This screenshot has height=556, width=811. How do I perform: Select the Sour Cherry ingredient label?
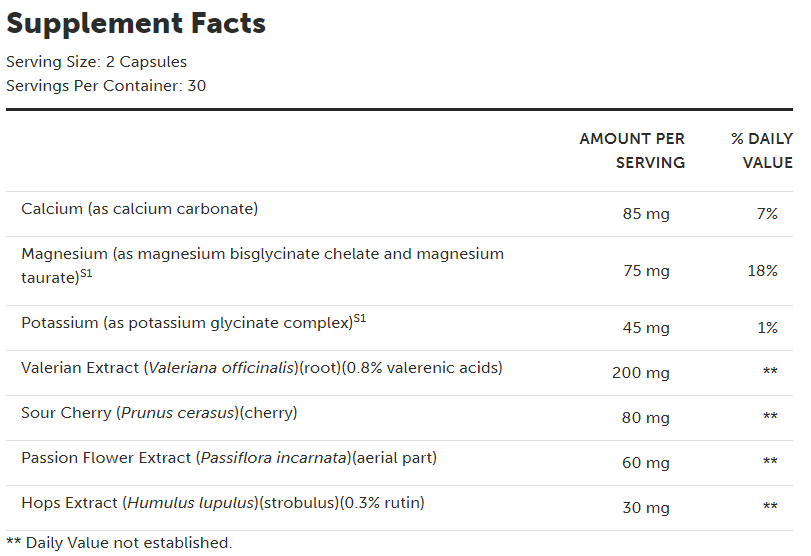(x=159, y=413)
